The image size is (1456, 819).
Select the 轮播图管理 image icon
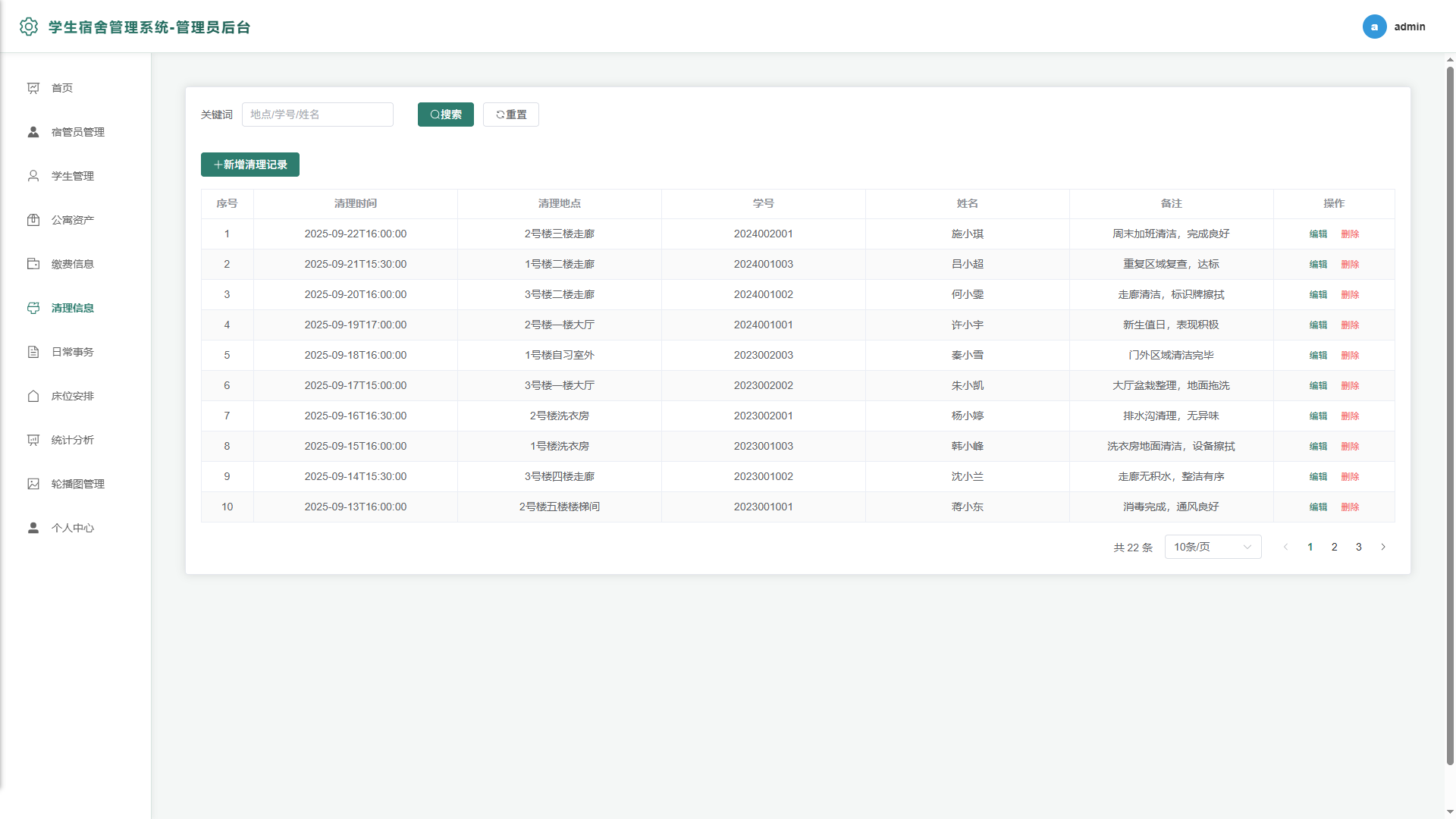33,484
